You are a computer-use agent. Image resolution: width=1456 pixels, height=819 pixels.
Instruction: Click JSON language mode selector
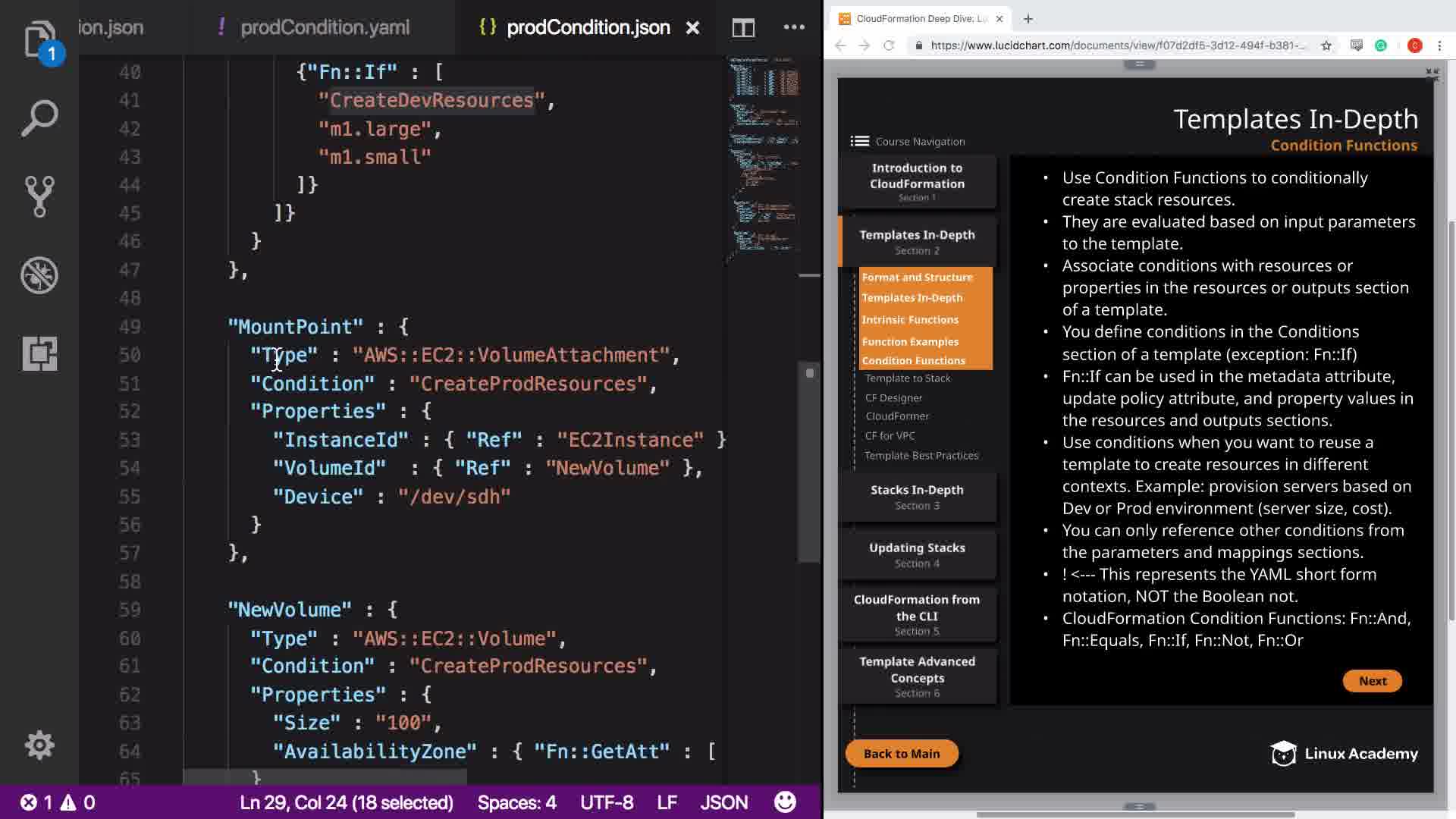click(x=723, y=802)
